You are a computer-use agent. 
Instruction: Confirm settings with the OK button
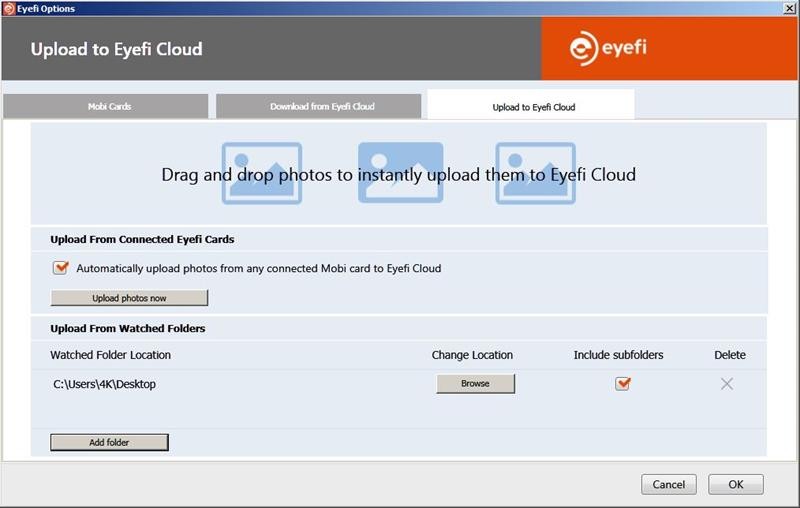coord(736,484)
